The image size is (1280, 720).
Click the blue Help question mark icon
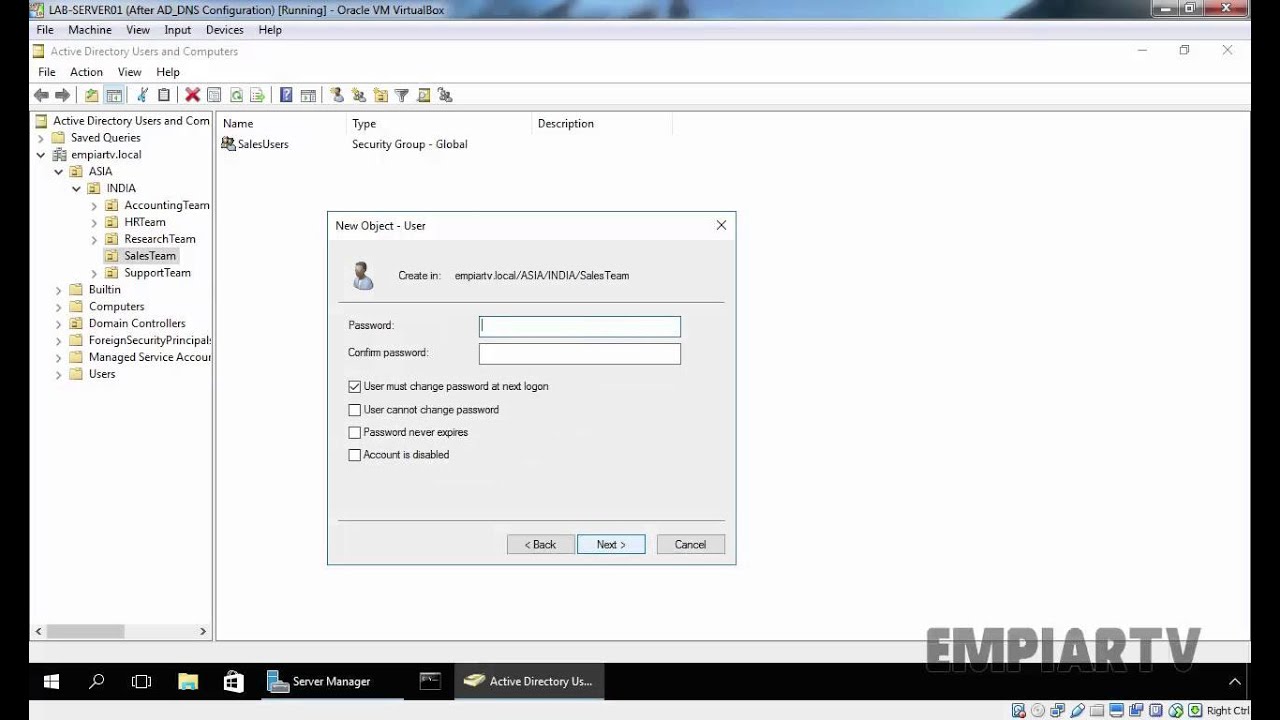286,95
